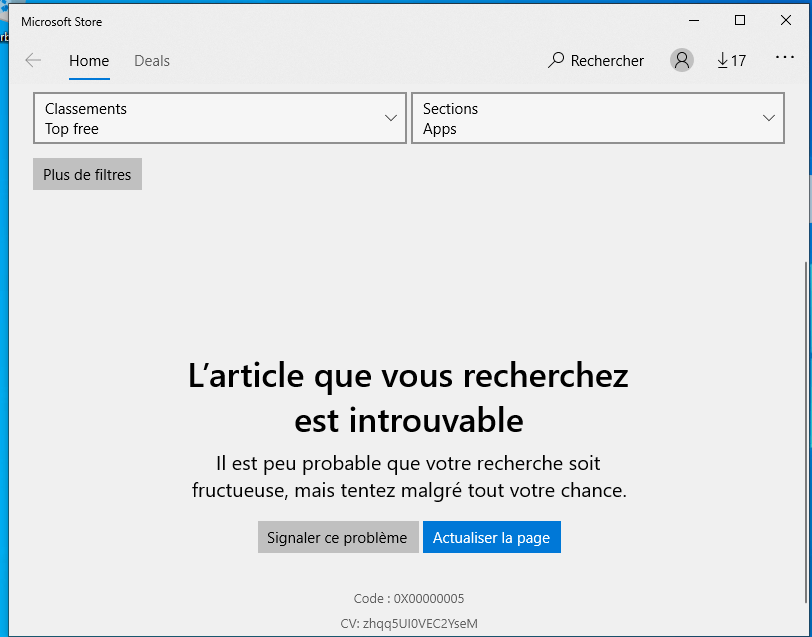Screen dimensions: 812x637
Task: Click the heading L'article que vous recherchez
Action: 408,376
